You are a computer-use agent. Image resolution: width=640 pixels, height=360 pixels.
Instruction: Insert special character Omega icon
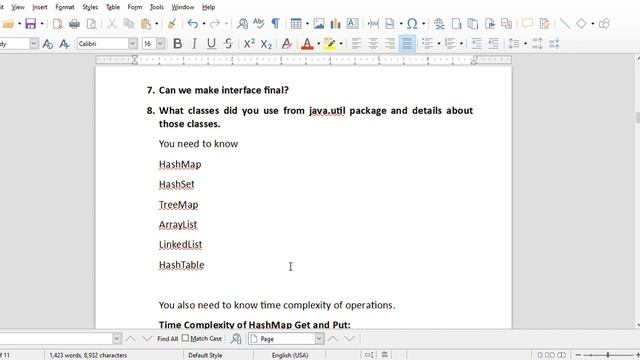pyautogui.click(x=412, y=24)
